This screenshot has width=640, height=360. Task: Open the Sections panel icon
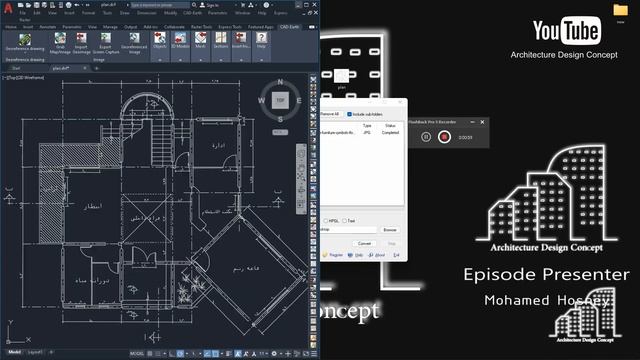(221, 38)
